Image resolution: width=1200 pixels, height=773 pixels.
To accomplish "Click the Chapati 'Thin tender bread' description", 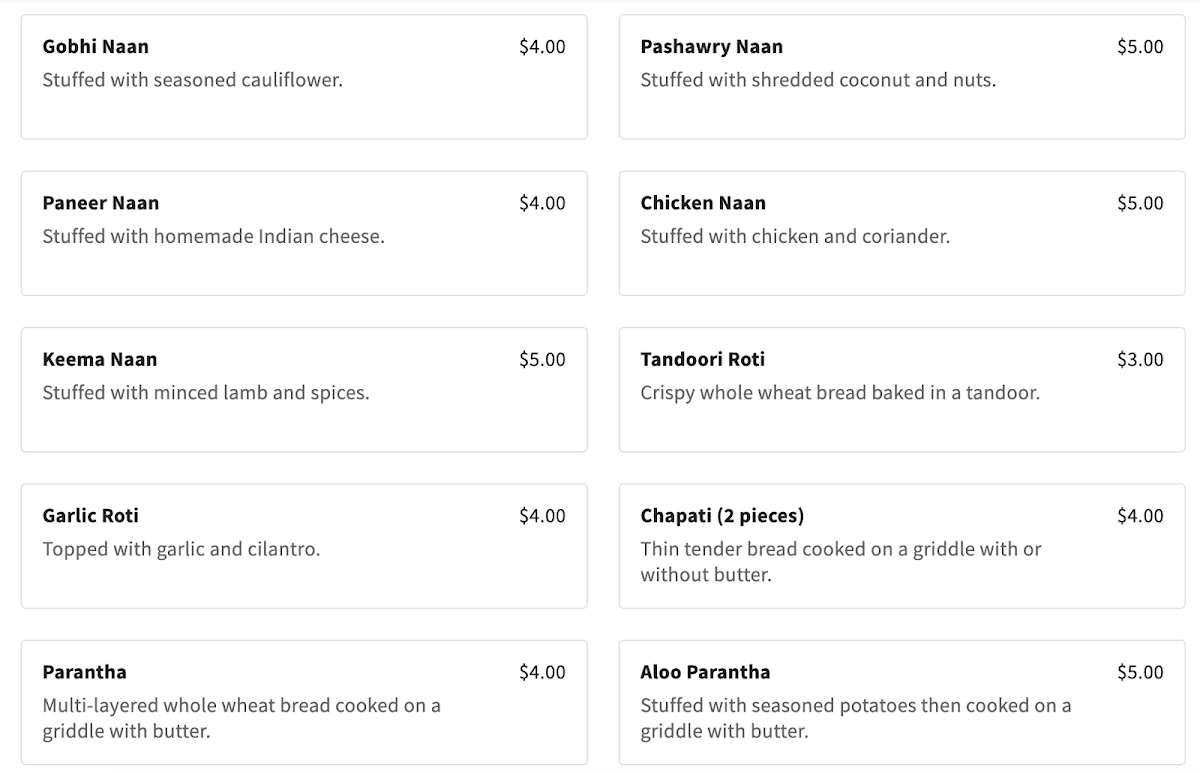I will [840, 562].
